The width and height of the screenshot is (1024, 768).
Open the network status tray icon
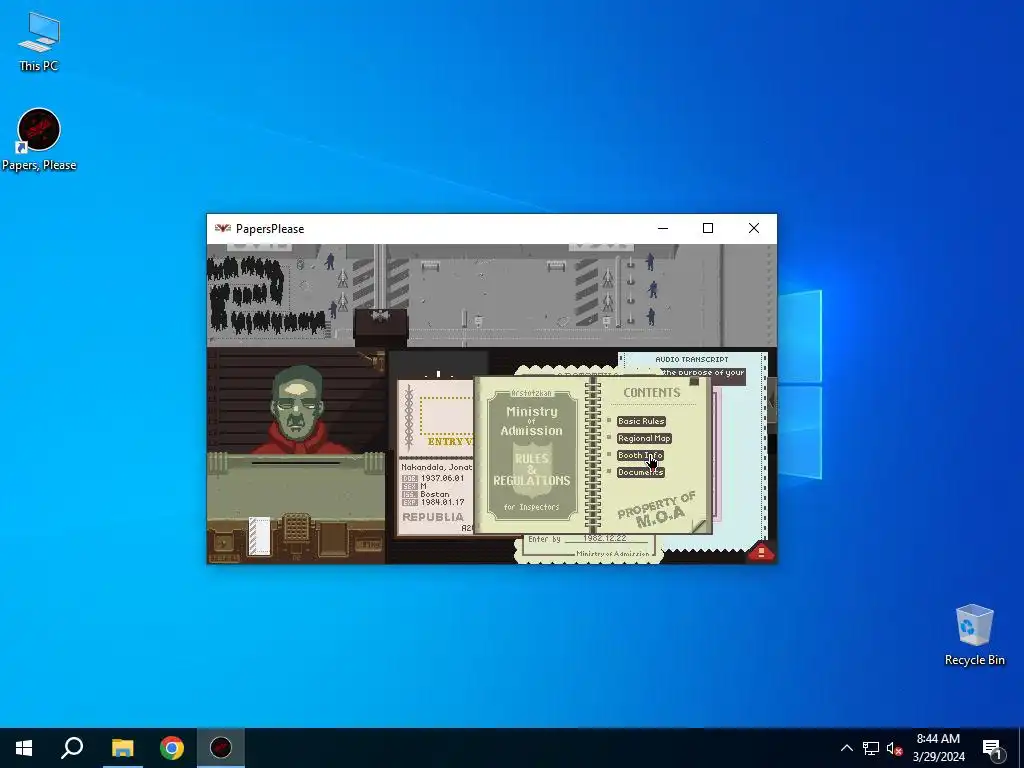871,748
